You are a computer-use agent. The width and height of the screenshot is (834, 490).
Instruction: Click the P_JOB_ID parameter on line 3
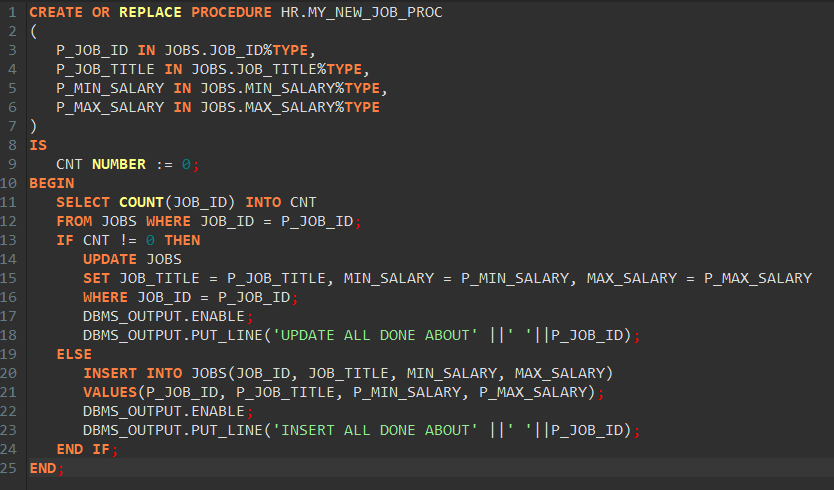click(92, 51)
